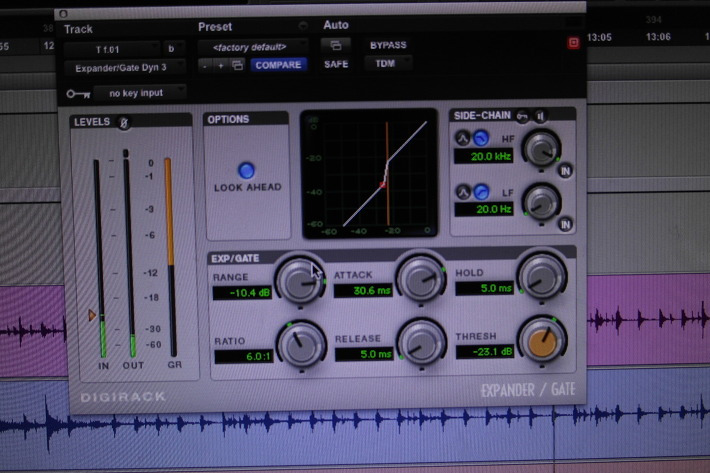Click the red threshold point on the graph

[383, 184]
